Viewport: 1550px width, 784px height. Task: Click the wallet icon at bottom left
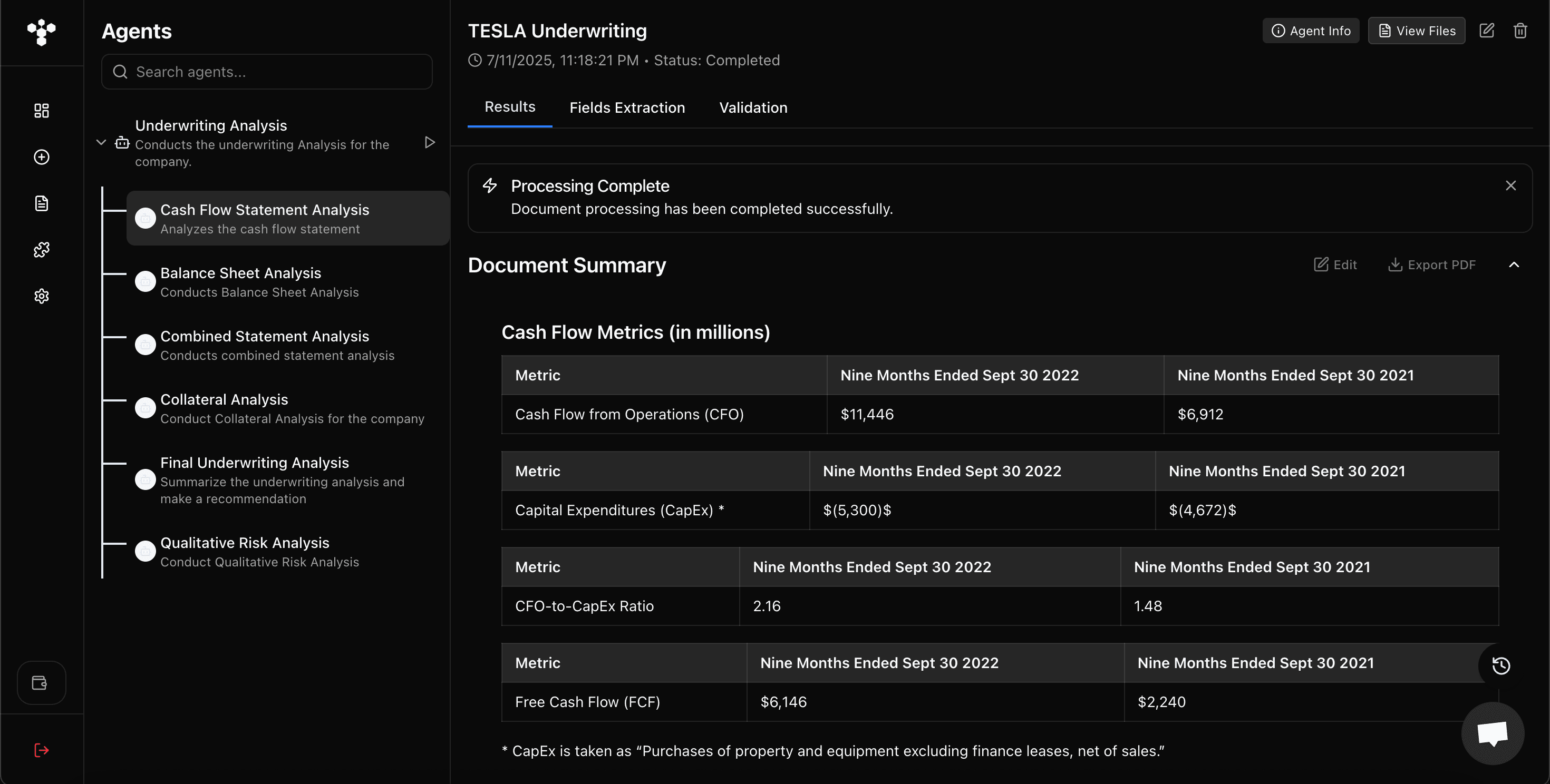(40, 682)
